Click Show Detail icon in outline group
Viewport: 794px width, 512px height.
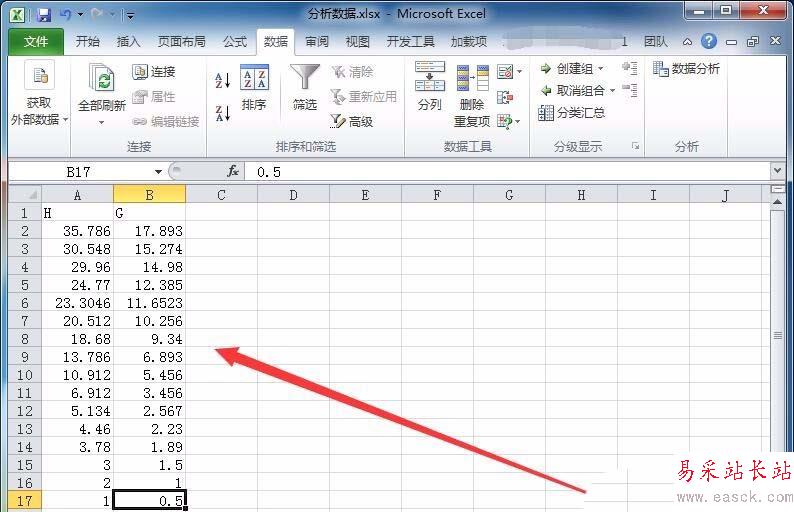[630, 68]
